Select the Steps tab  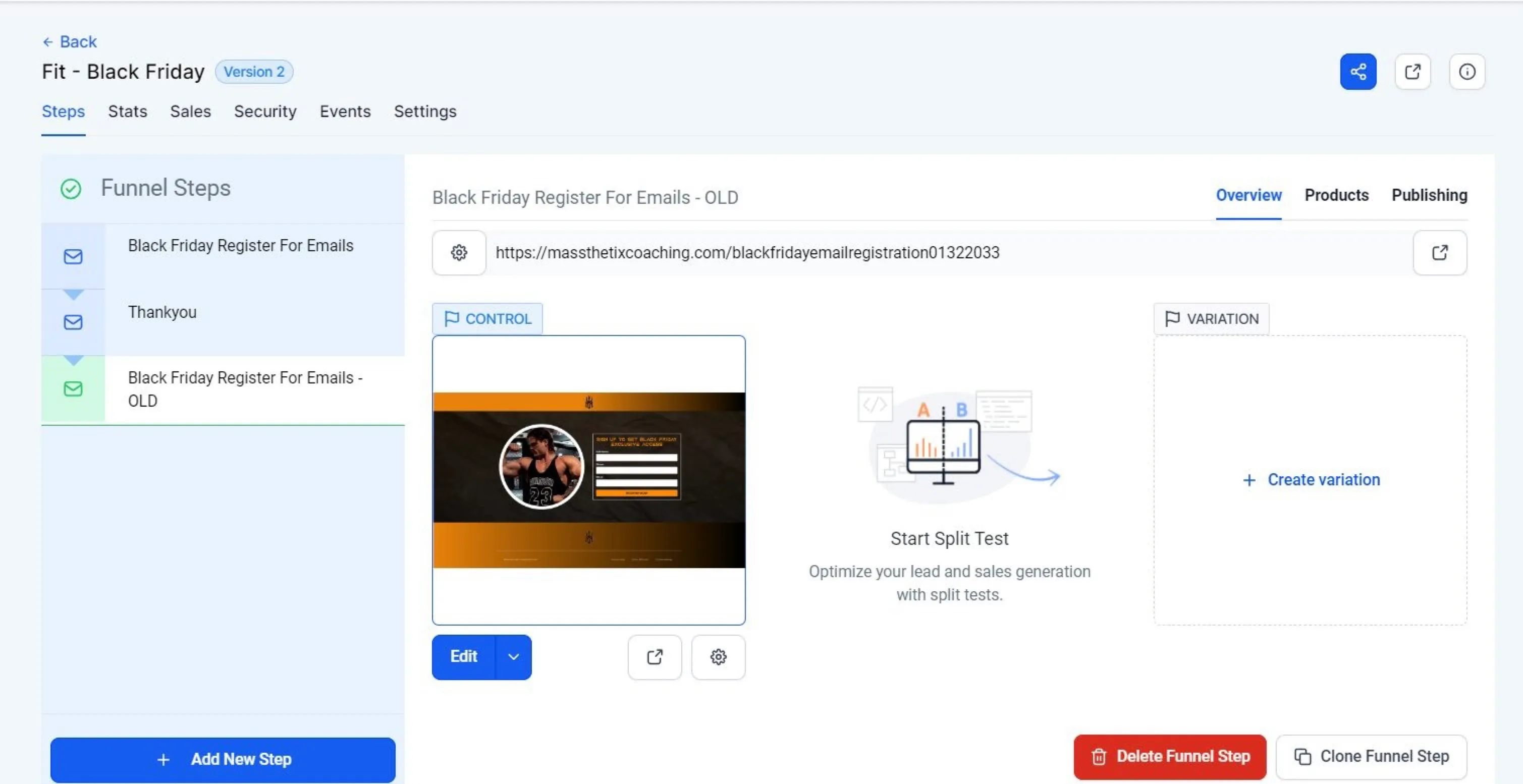pos(63,111)
